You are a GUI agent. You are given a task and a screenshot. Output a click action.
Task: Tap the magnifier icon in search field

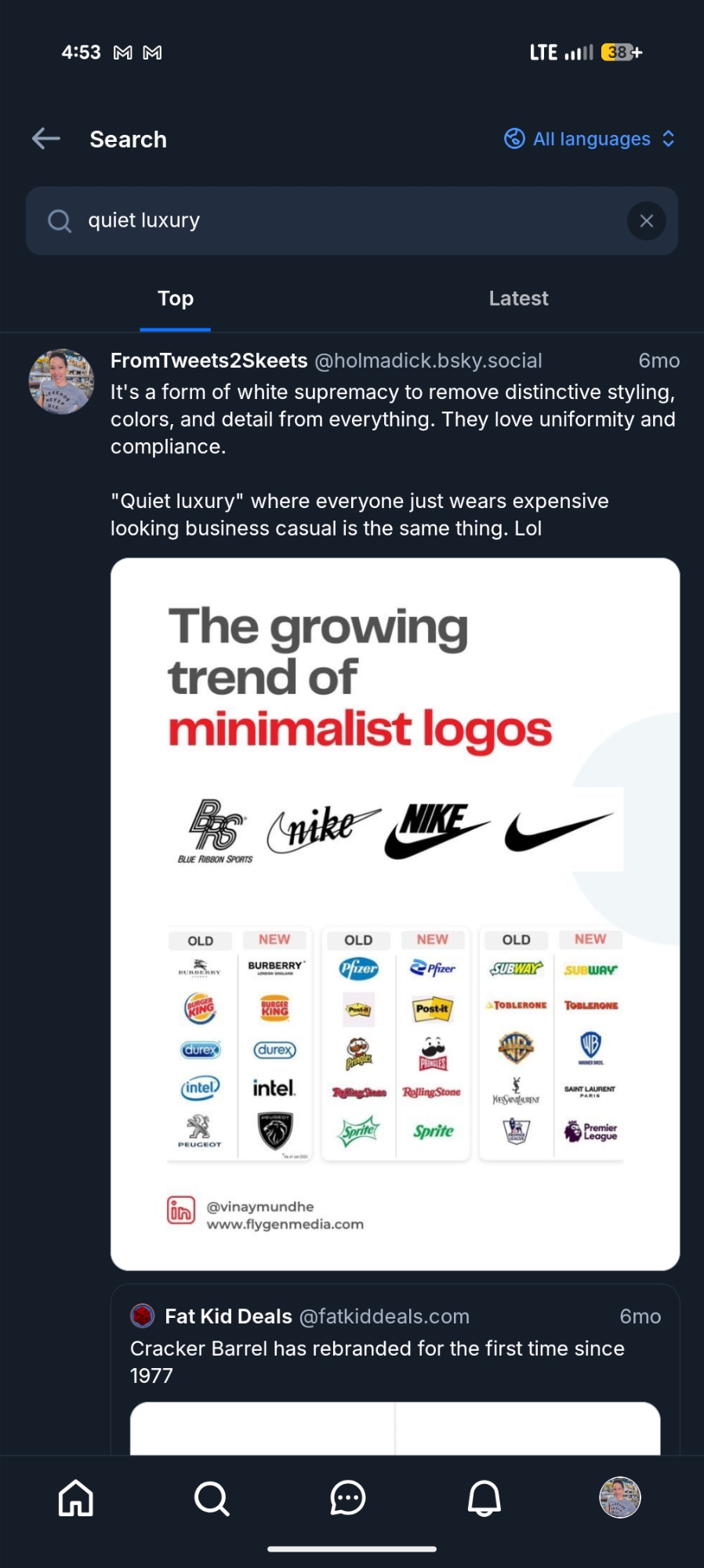pos(60,221)
